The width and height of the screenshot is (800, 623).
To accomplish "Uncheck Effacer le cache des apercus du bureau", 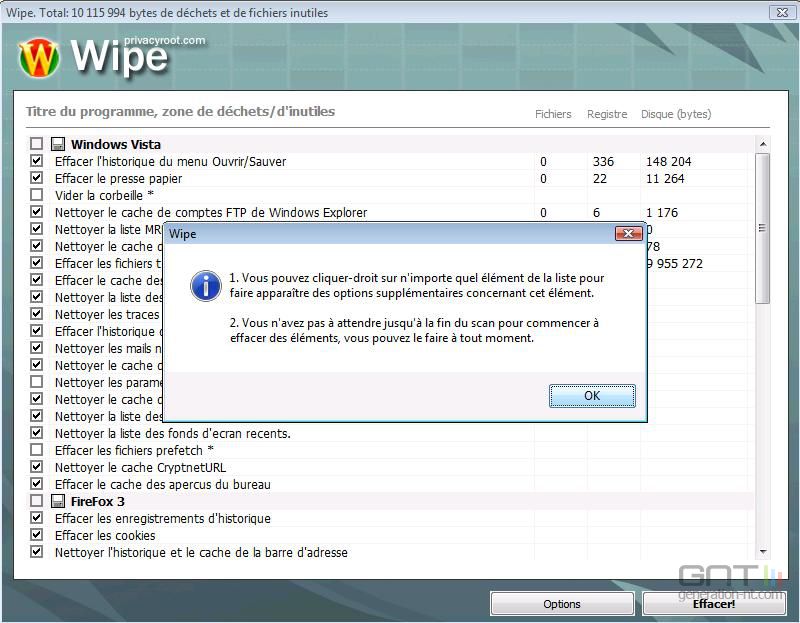I will point(36,484).
